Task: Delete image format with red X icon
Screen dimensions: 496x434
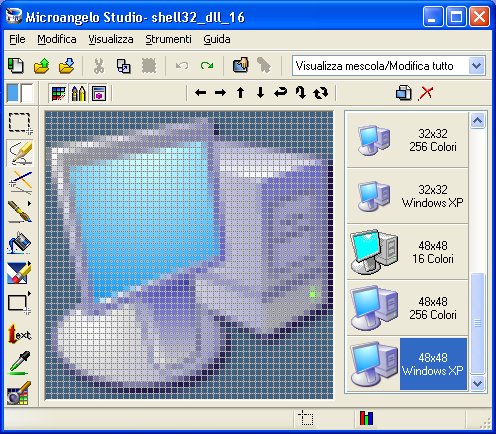Action: coord(426,93)
